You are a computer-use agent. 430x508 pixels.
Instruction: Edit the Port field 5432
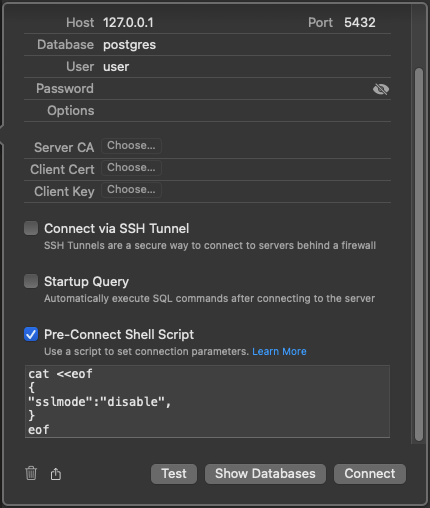(366, 23)
